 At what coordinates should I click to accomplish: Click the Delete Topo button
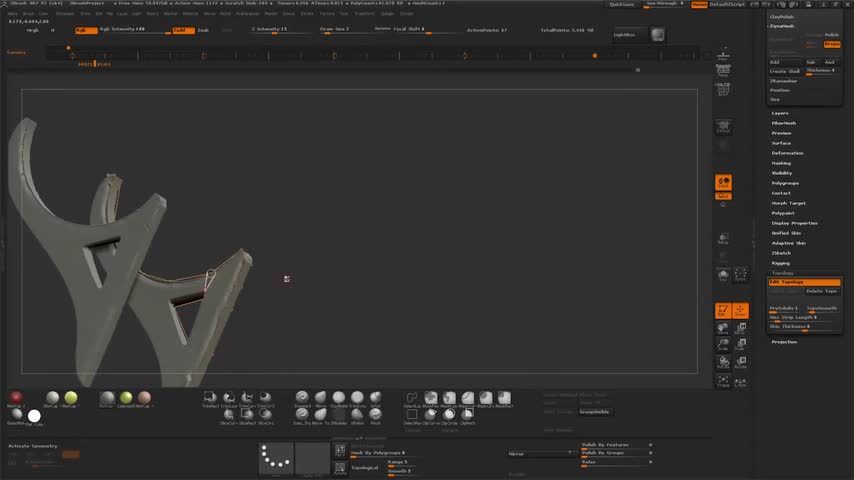click(822, 291)
